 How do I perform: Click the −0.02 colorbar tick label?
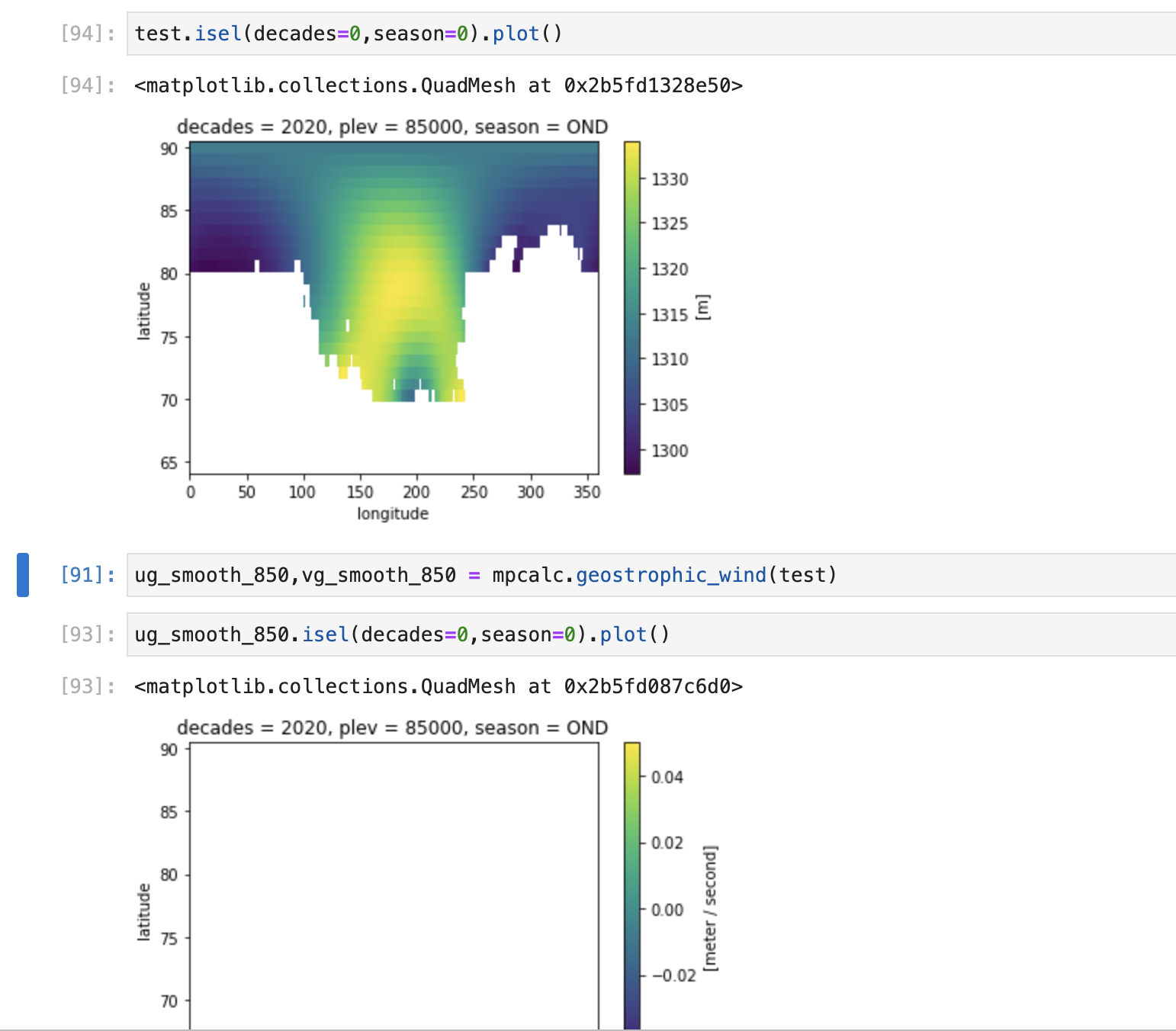coord(673,975)
